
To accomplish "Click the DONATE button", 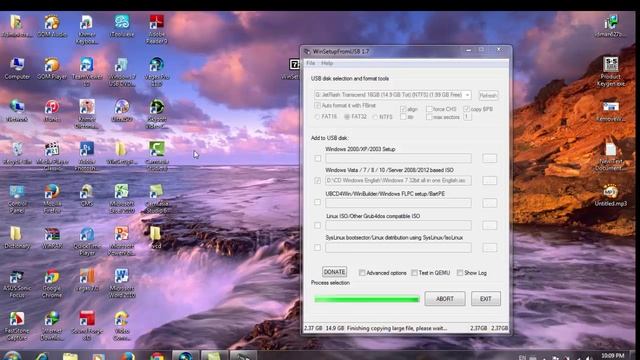I will tap(334, 272).
